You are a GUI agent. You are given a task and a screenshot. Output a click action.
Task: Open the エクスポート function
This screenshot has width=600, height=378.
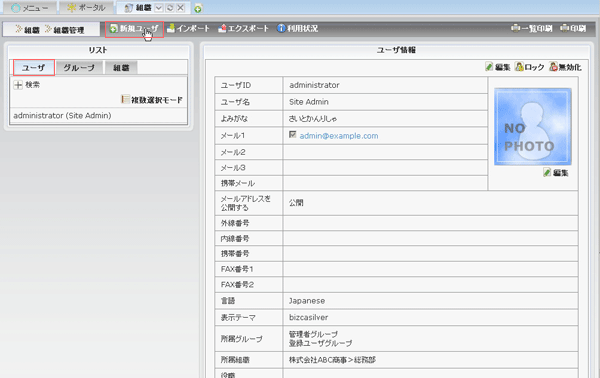click(243, 28)
